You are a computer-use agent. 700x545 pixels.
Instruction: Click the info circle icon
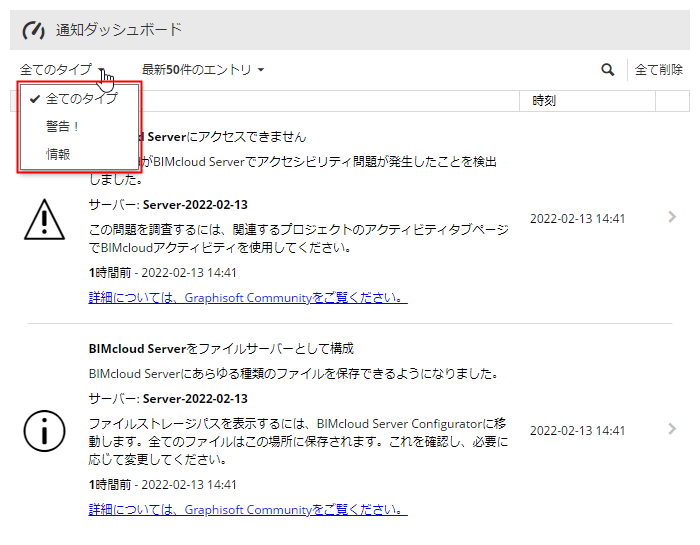[44, 431]
